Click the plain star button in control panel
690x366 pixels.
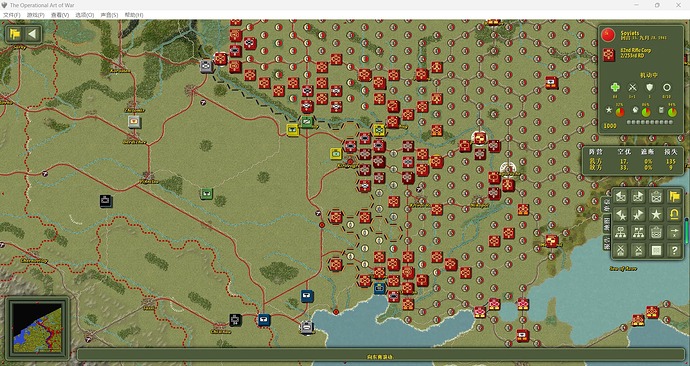tap(656, 214)
